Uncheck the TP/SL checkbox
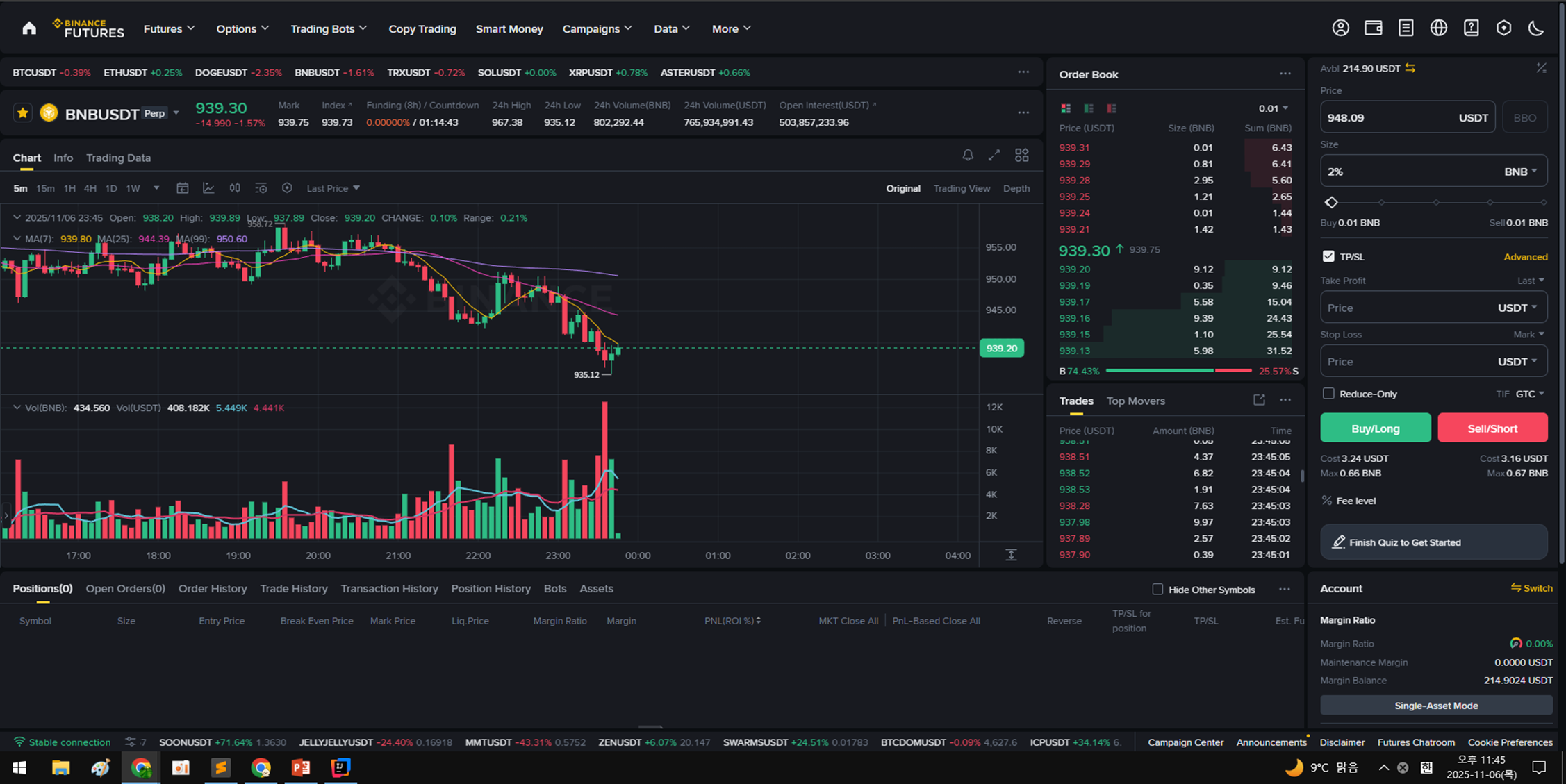1566x784 pixels. pos(1328,256)
